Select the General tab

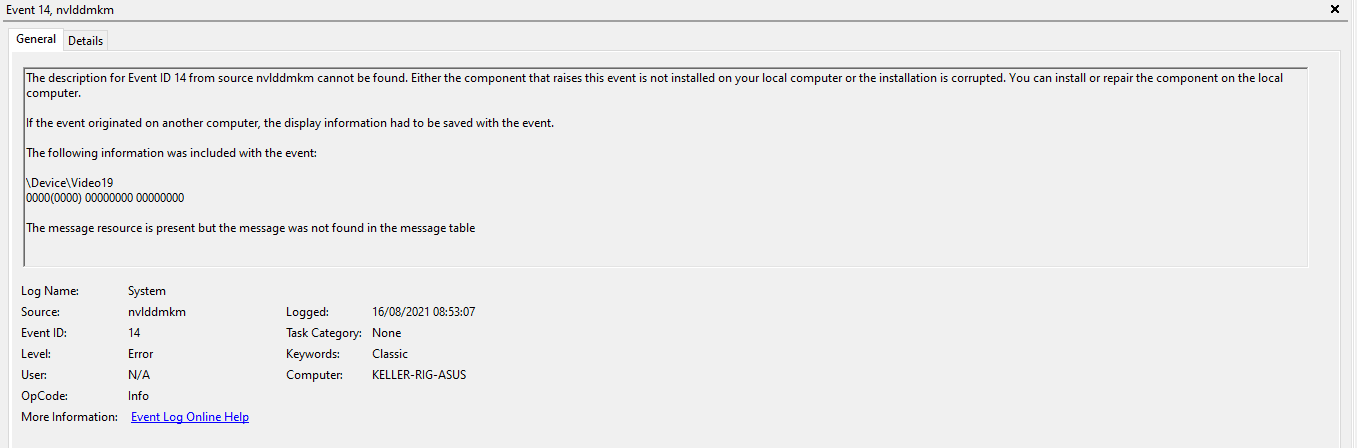(x=36, y=40)
